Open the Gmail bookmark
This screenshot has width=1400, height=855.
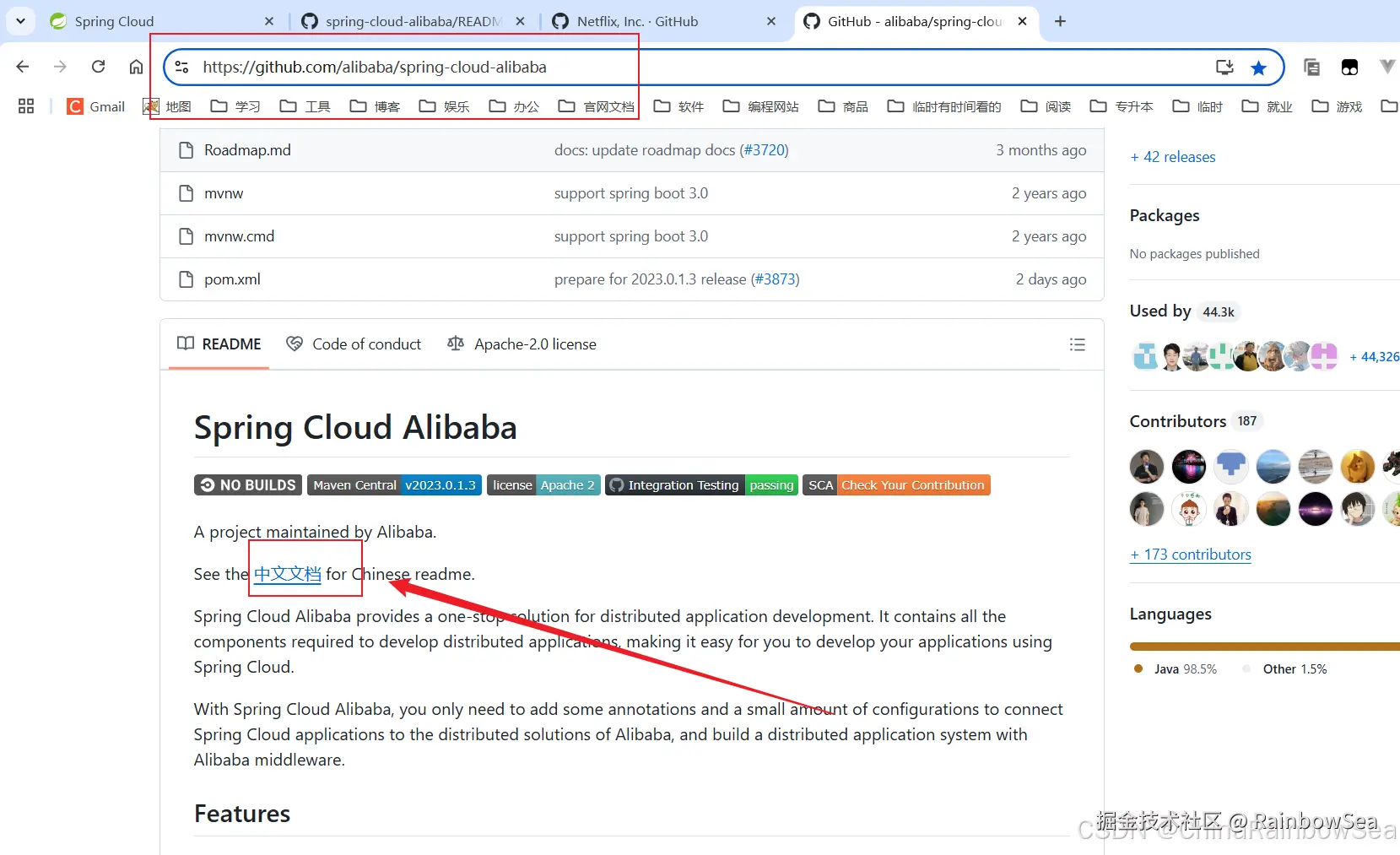tap(96, 106)
